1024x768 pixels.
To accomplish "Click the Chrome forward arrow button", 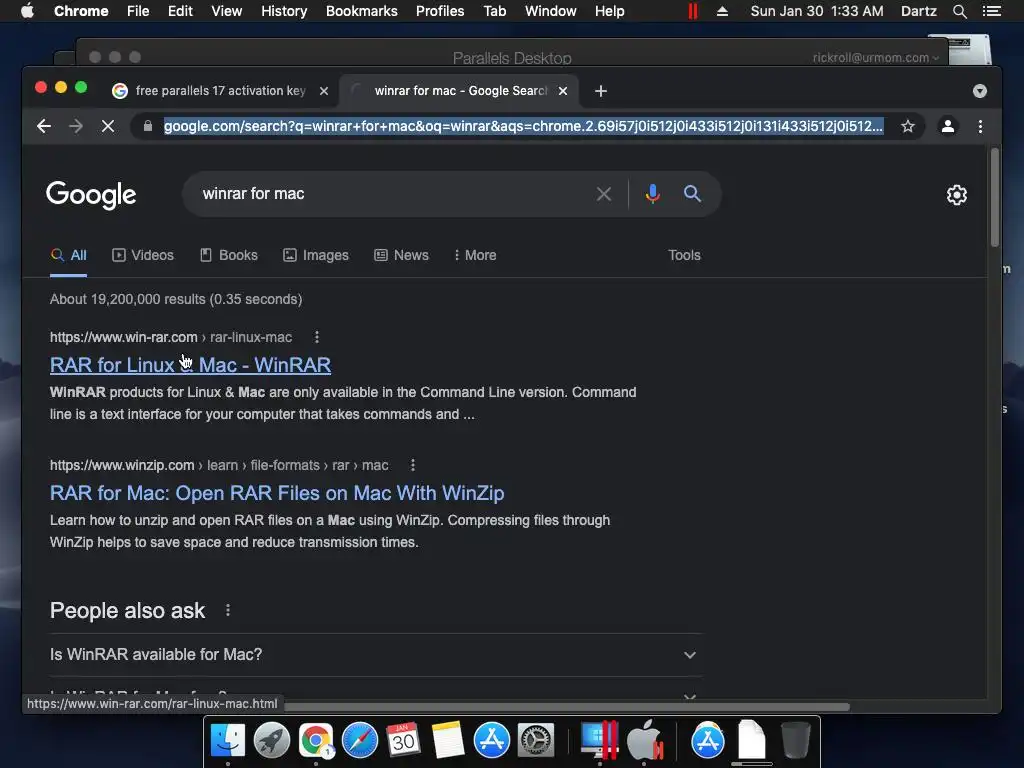I will pyautogui.click(x=76, y=126).
